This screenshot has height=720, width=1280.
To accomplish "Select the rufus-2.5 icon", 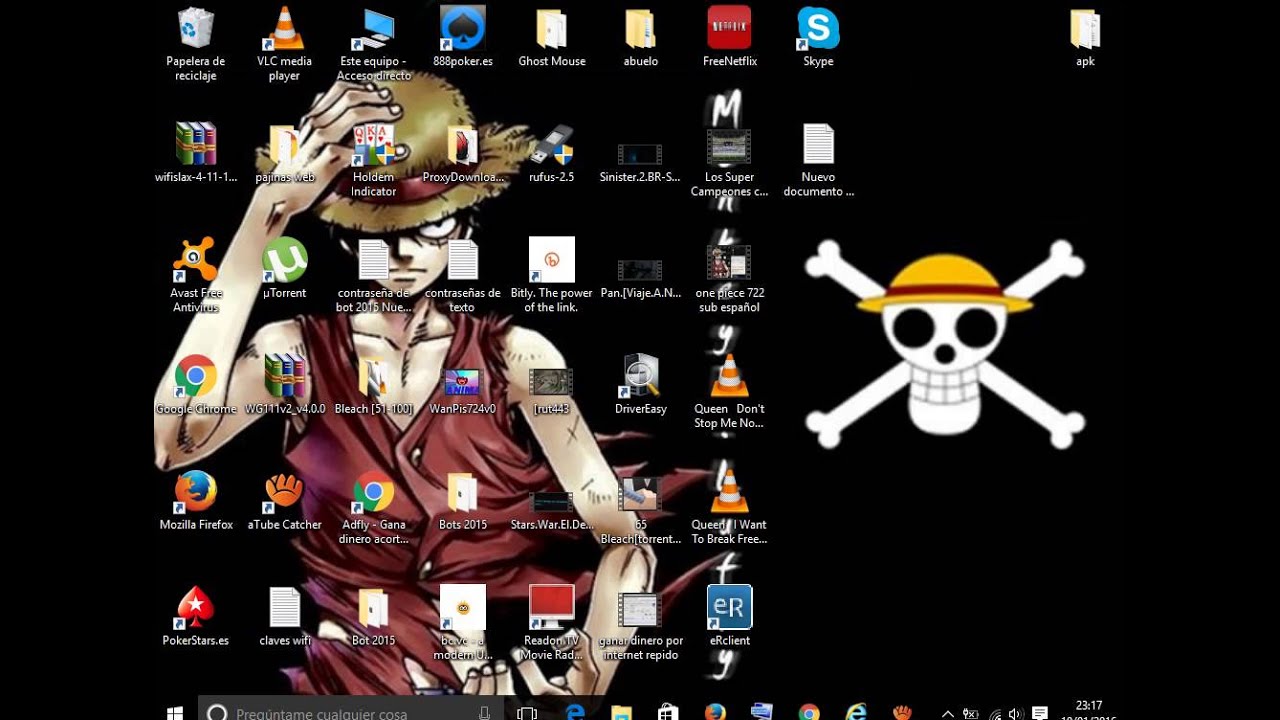I will tap(552, 154).
